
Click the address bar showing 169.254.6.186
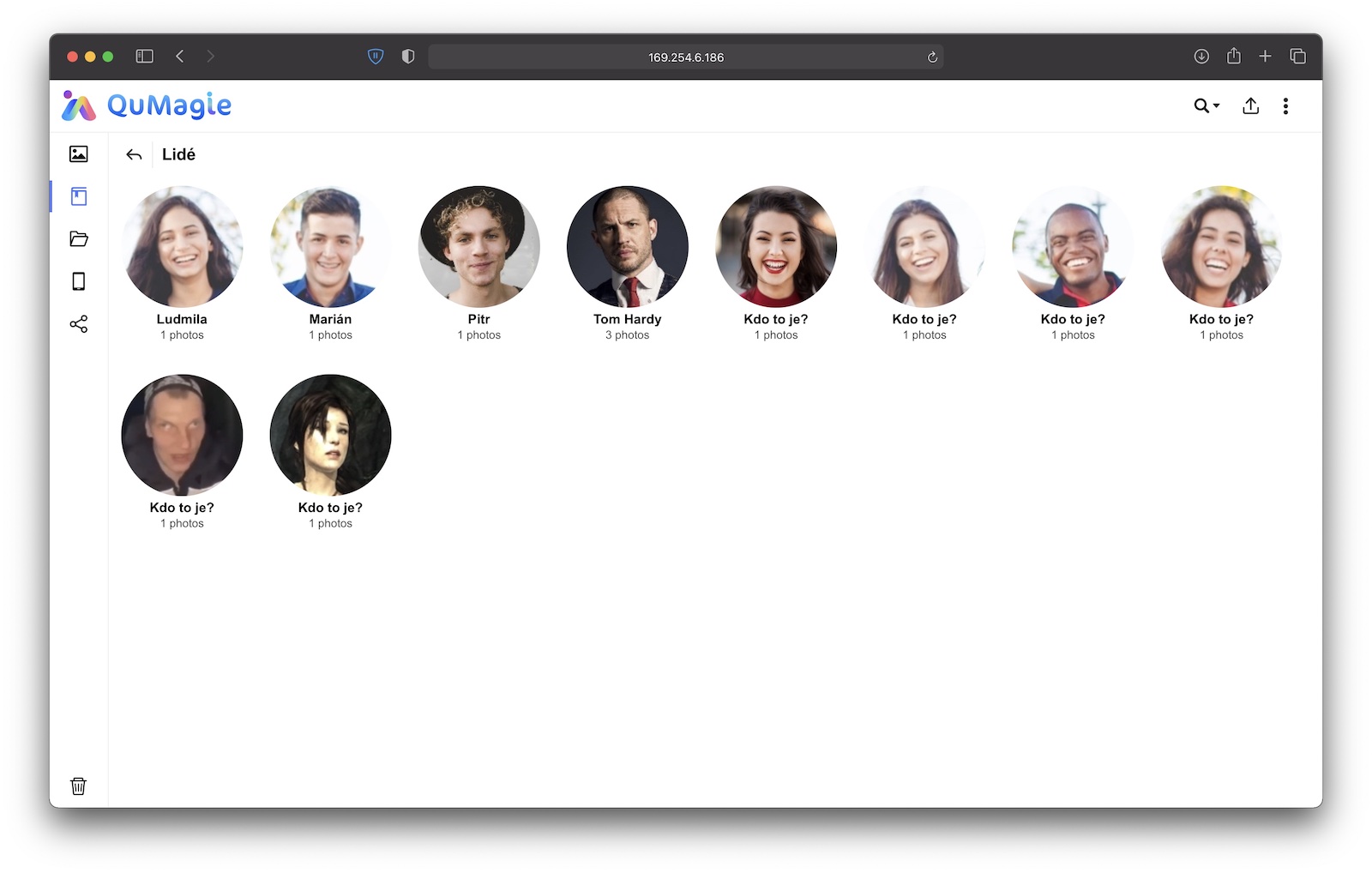pos(686,57)
